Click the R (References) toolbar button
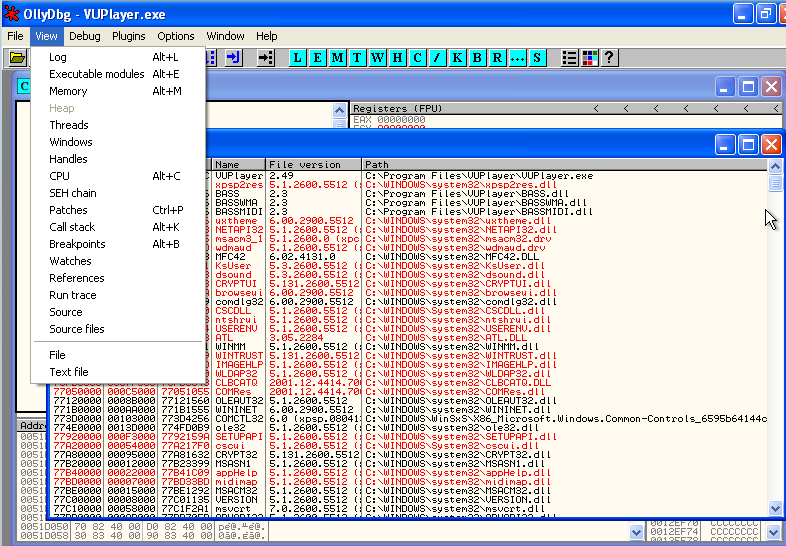This screenshot has height=546, width=786. click(497, 58)
